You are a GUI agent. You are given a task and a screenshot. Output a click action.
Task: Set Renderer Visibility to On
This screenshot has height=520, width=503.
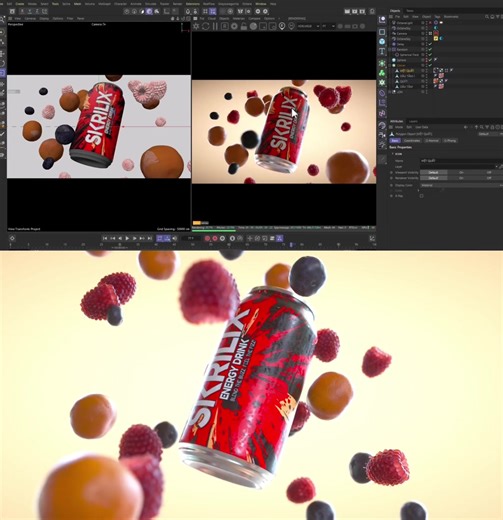[x=461, y=178]
